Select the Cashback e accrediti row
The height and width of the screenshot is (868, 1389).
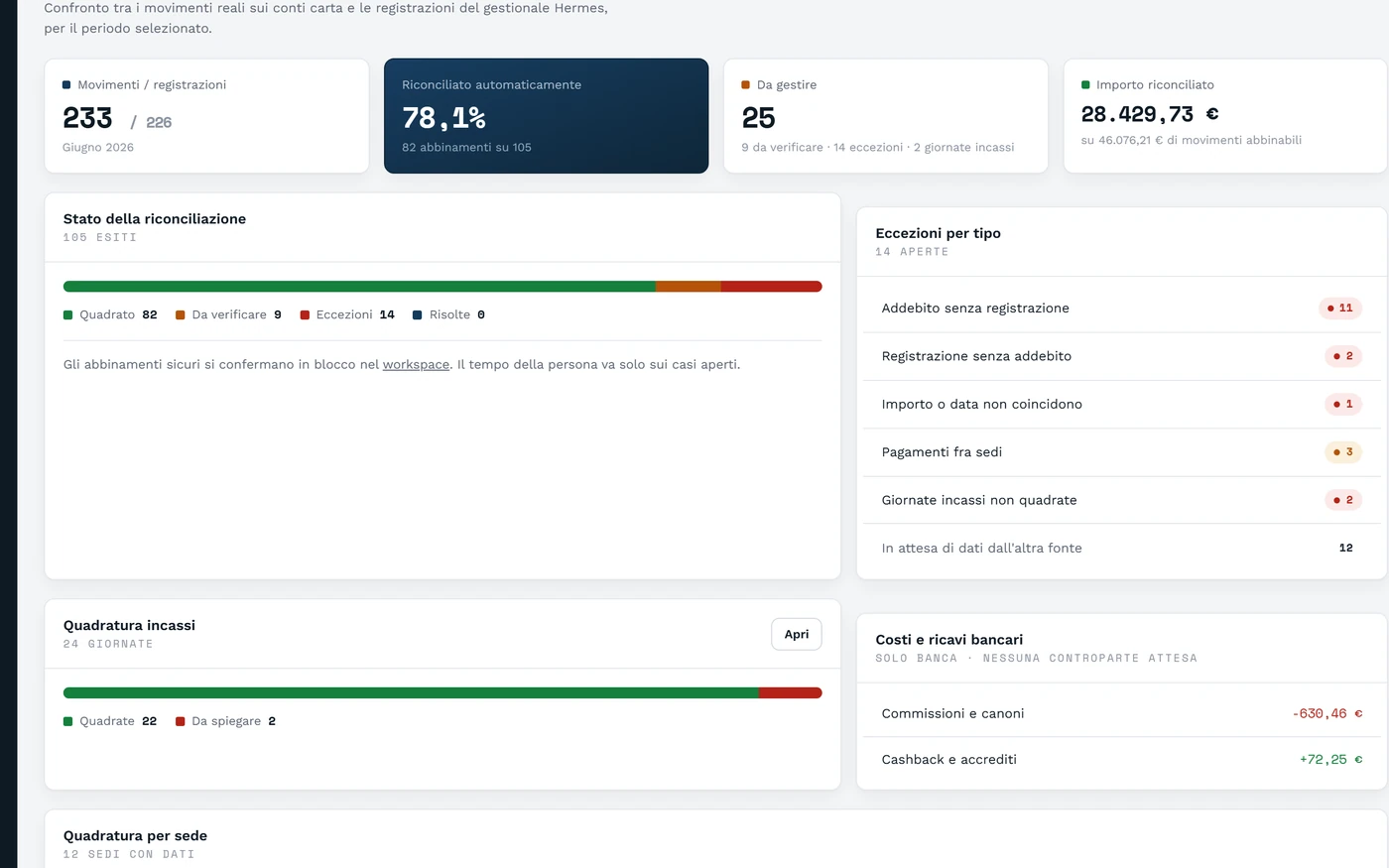coord(1121,760)
